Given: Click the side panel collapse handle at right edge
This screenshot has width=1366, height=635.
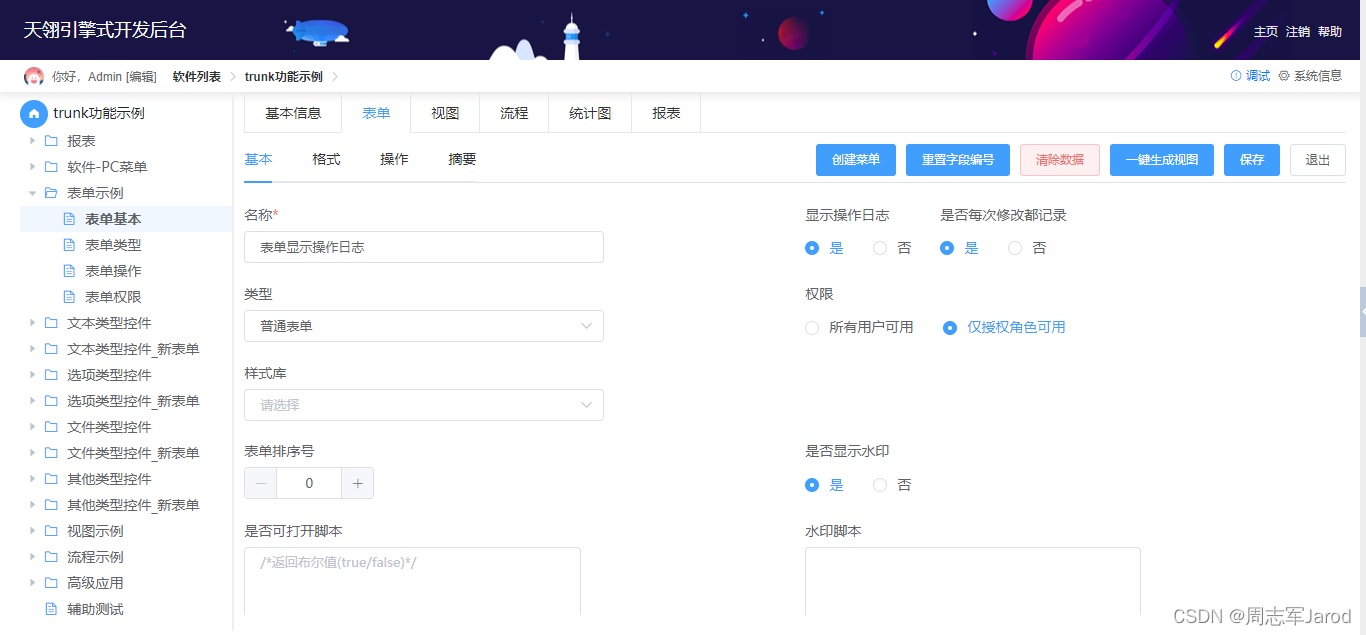Looking at the screenshot, I should point(1362,314).
